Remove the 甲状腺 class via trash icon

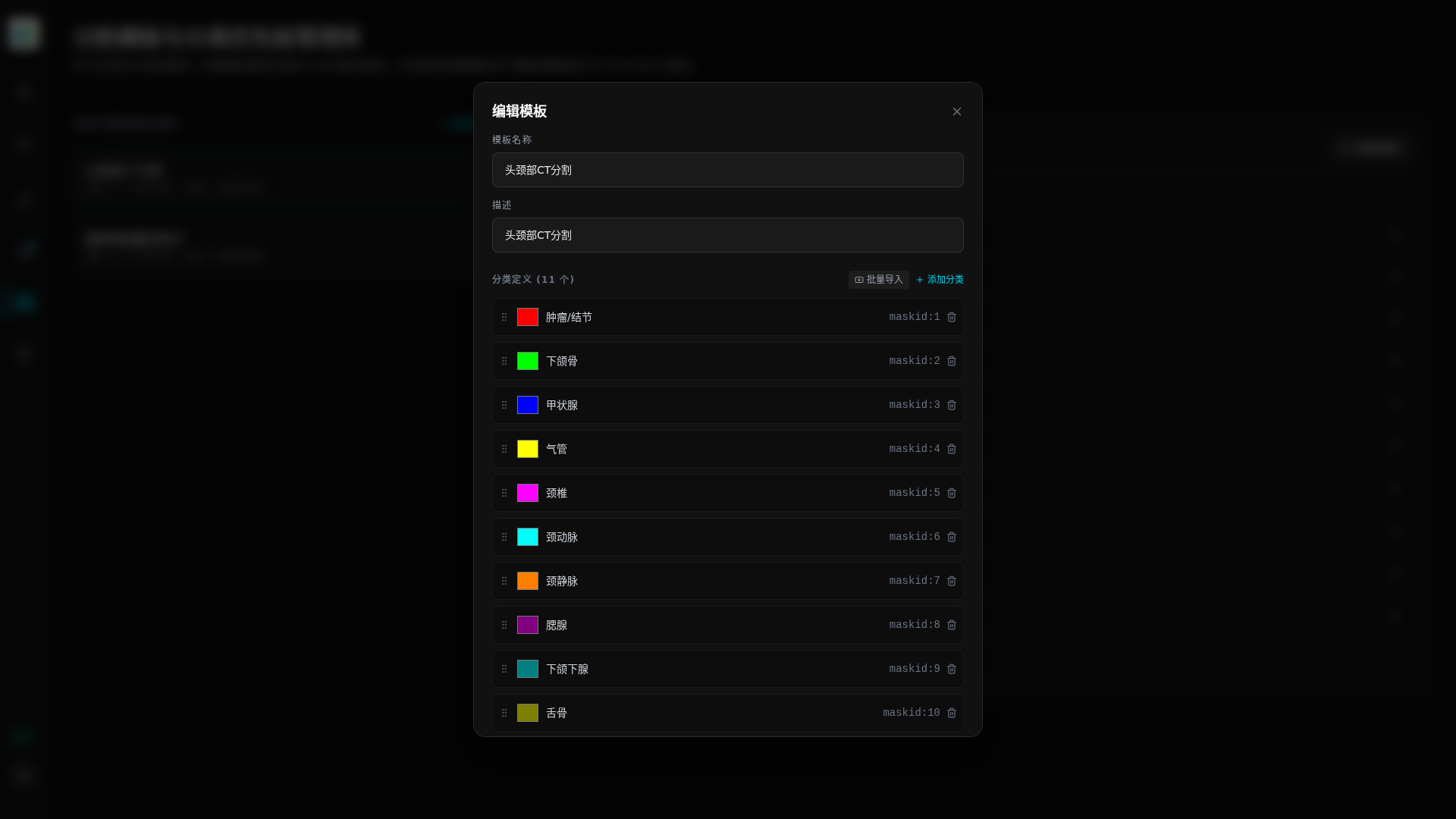click(952, 405)
